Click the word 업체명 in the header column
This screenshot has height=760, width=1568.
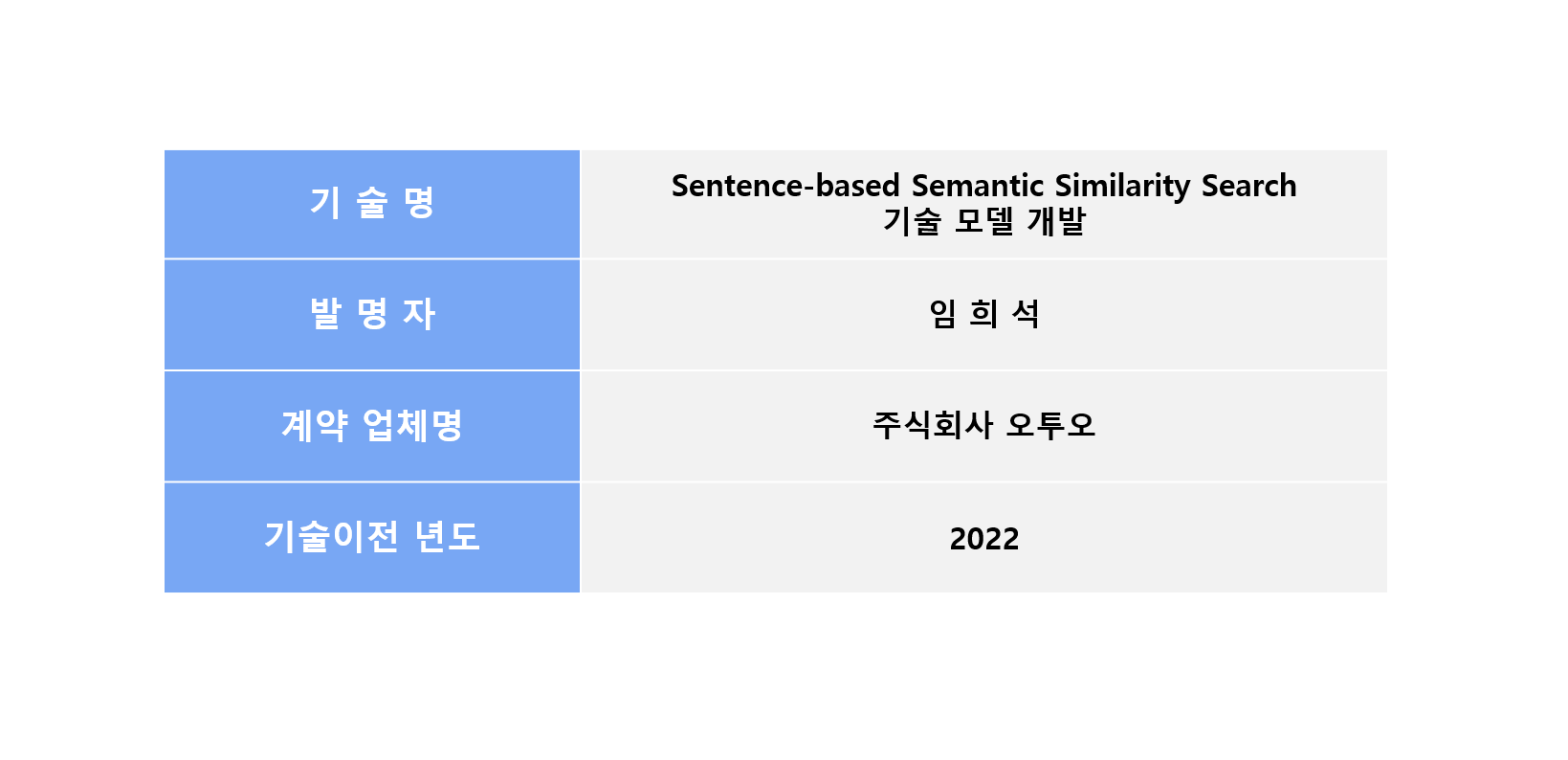click(412, 426)
